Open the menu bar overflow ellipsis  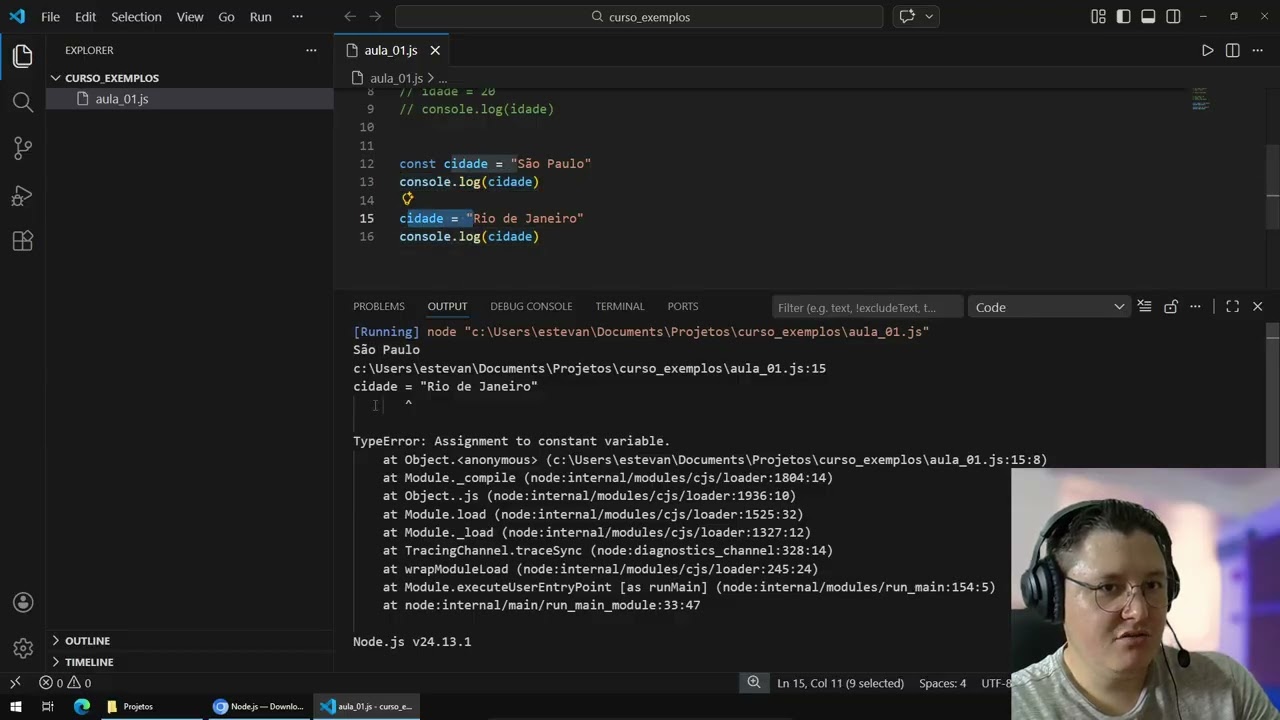point(297,17)
